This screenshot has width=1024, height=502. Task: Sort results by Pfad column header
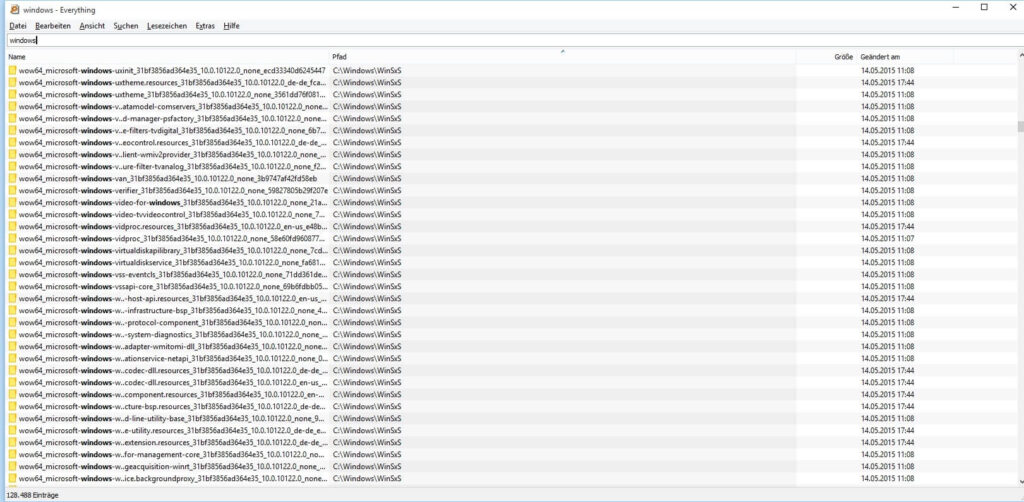pyautogui.click(x=562, y=57)
